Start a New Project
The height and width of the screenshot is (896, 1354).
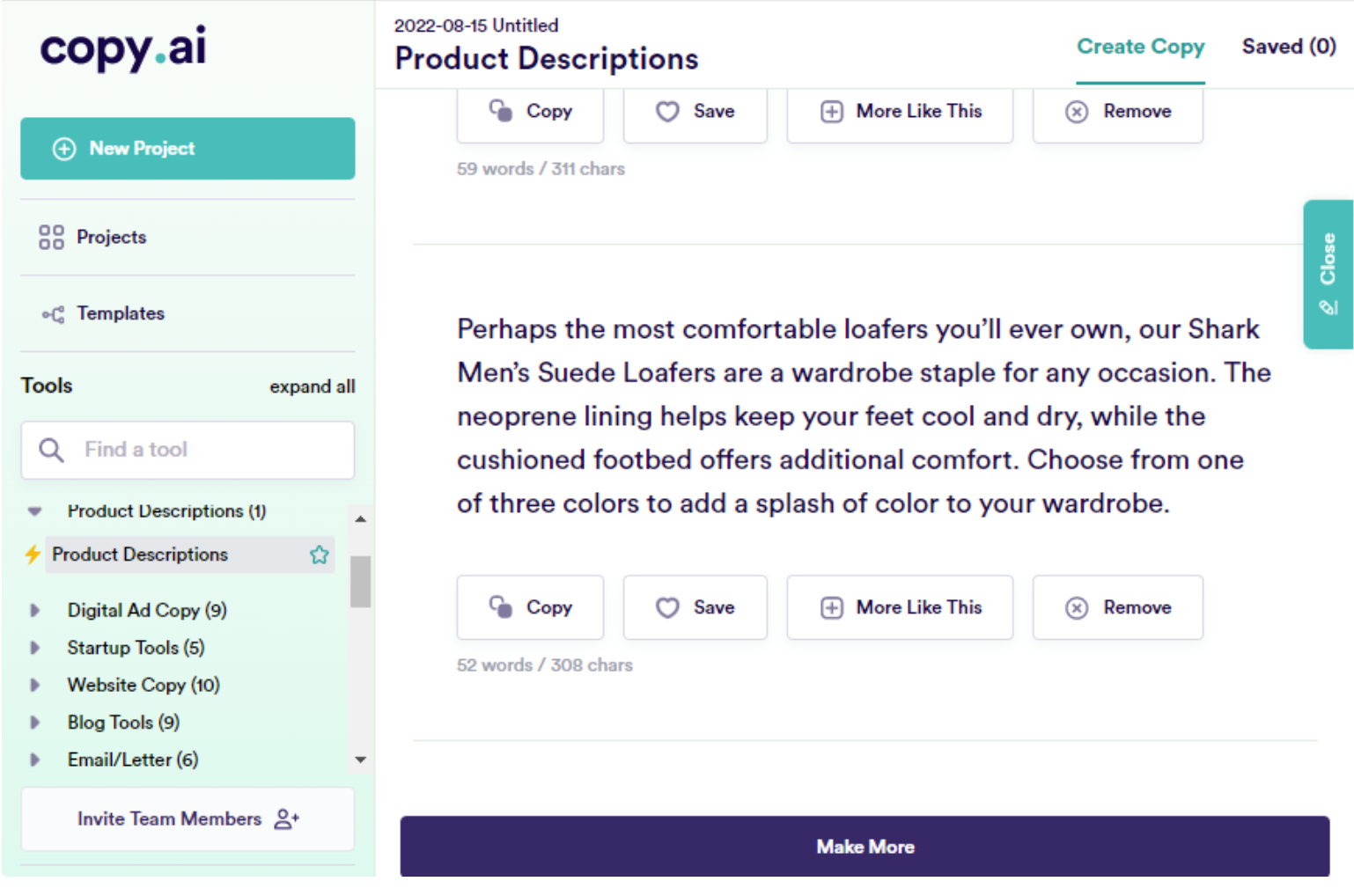(x=188, y=149)
